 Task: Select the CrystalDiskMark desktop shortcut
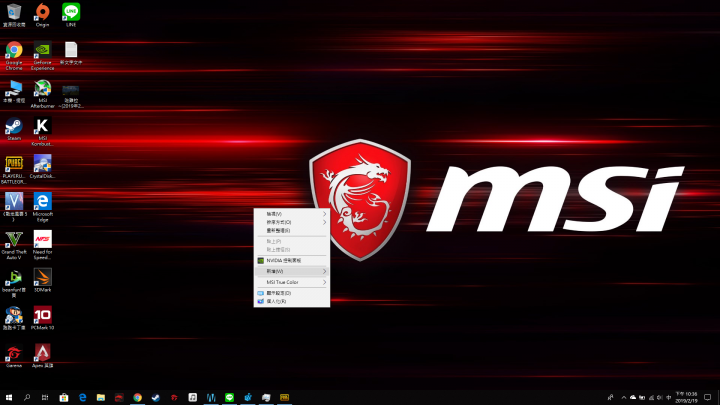pos(42,167)
